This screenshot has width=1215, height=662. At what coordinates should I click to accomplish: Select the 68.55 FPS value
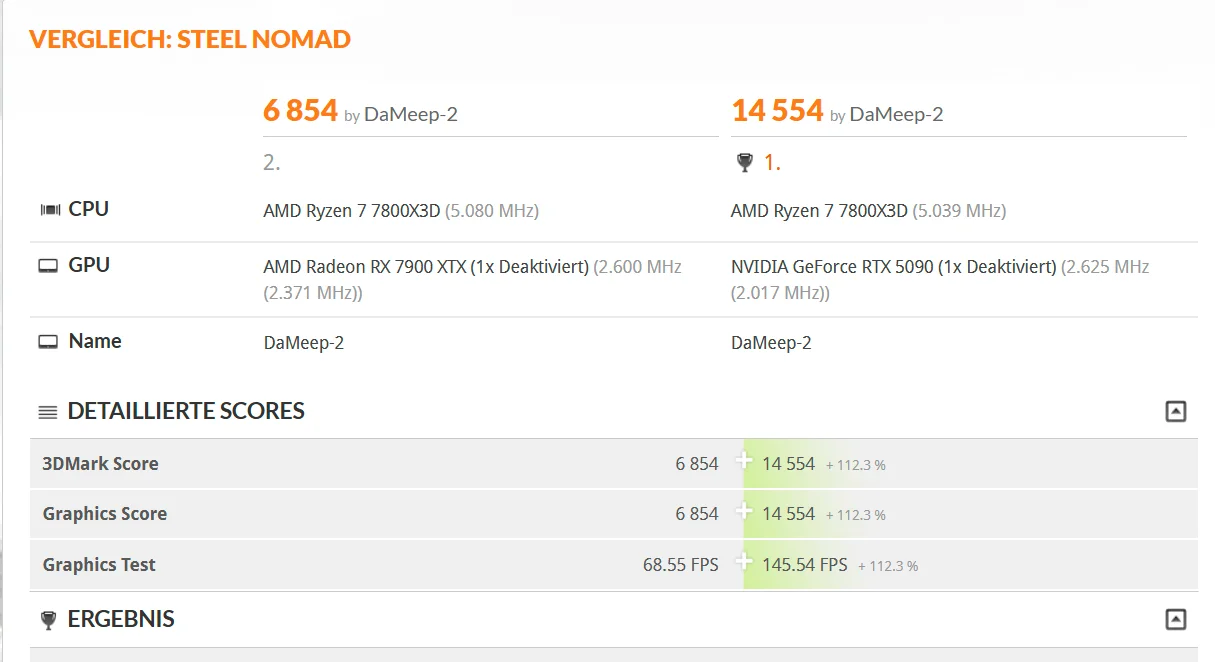[681, 565]
